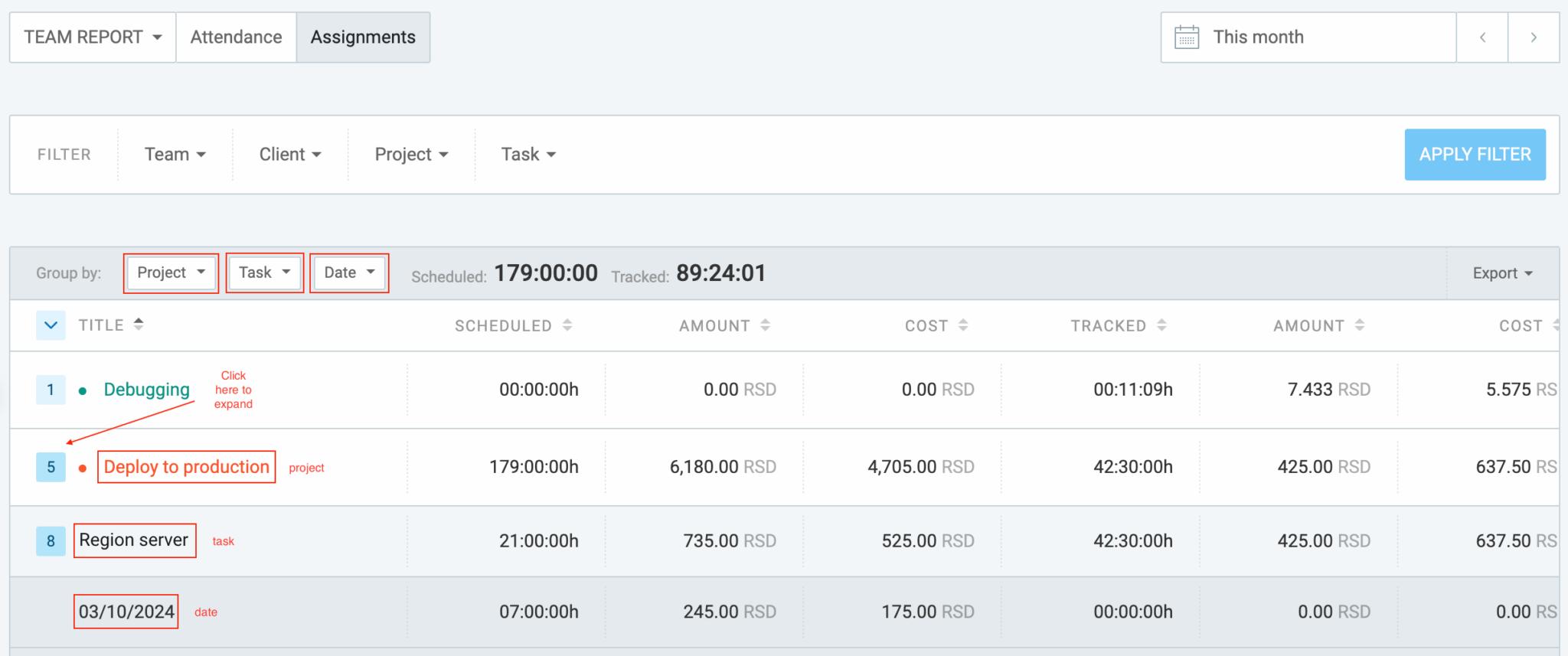Go to next month with right arrow
Screen dimensions: 1568x656
tap(1534, 38)
